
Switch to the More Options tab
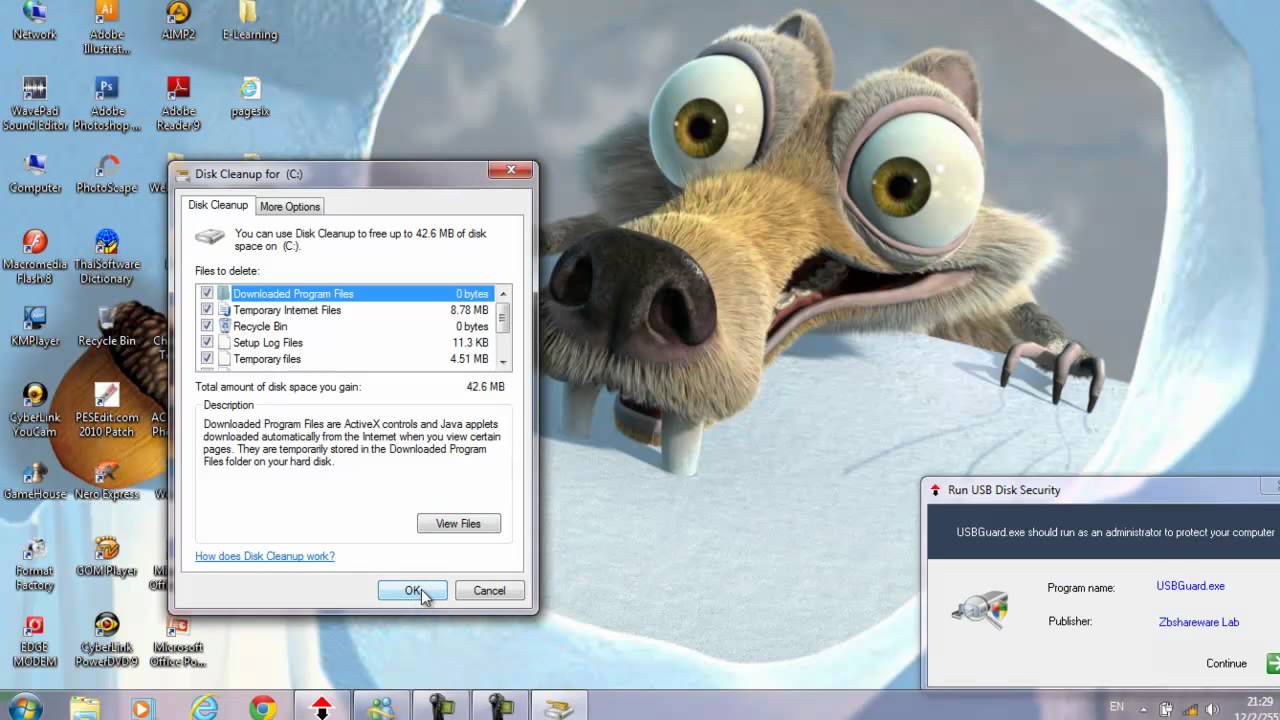(x=290, y=206)
